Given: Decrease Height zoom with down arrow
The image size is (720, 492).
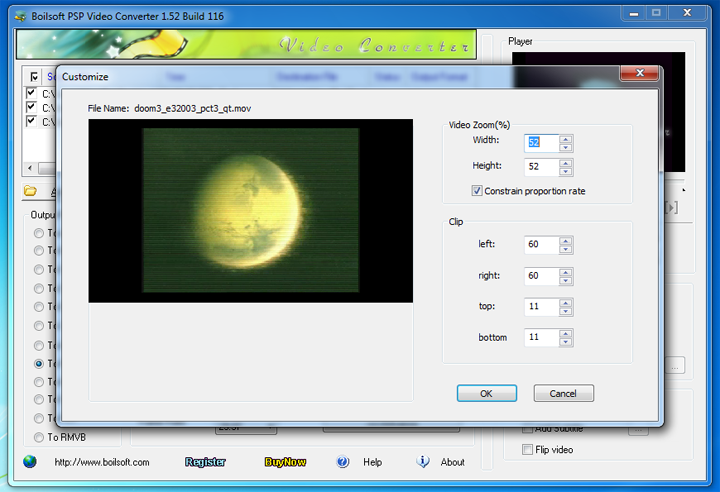Looking at the screenshot, I should click(x=566, y=171).
